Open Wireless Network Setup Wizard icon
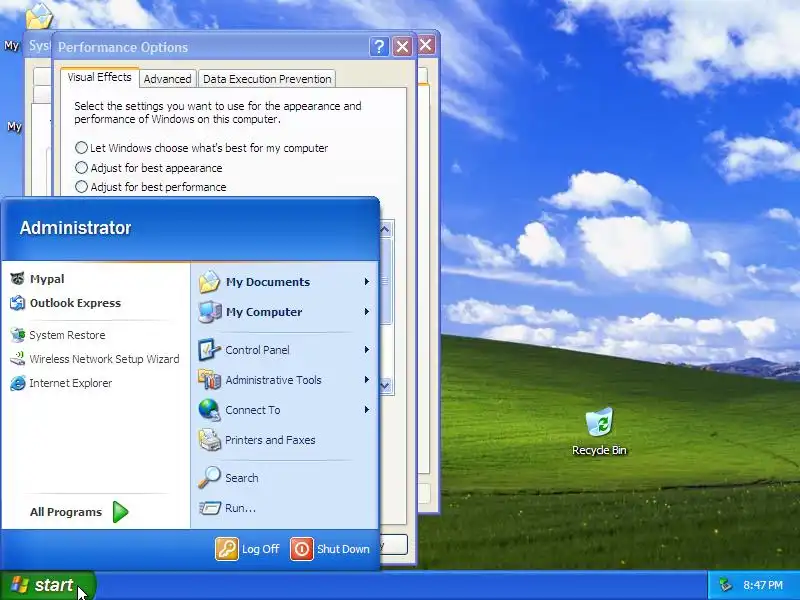Viewport: 800px width, 600px height. [x=17, y=359]
